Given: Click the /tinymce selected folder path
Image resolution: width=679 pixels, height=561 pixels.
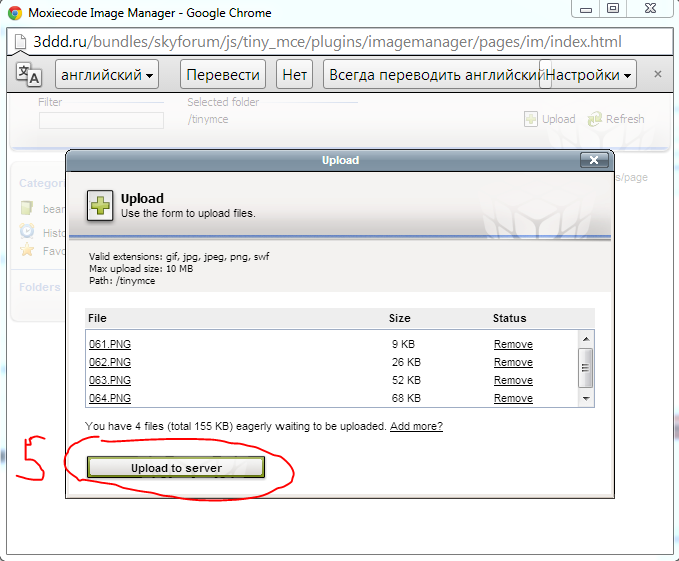Looking at the screenshot, I should 208,119.
